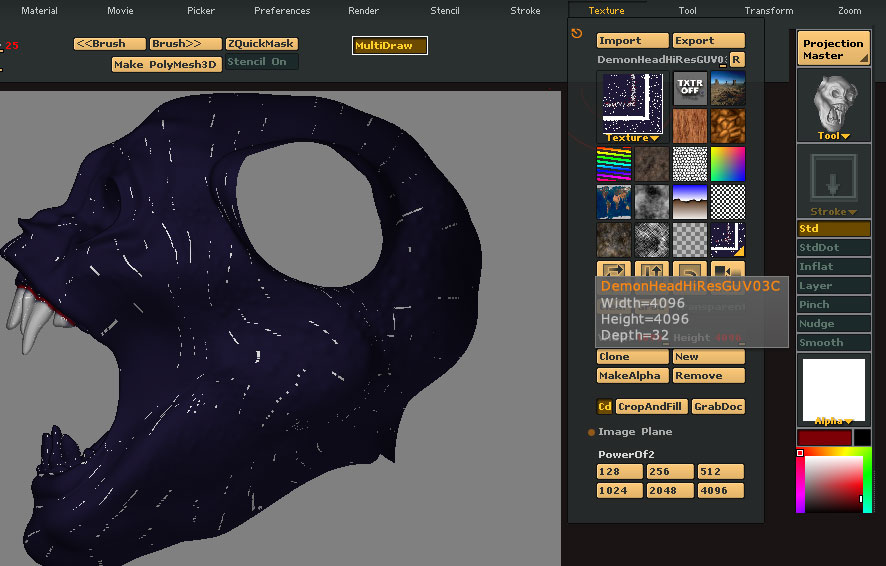886x566 pixels.
Task: Open the Render menu
Action: click(363, 11)
